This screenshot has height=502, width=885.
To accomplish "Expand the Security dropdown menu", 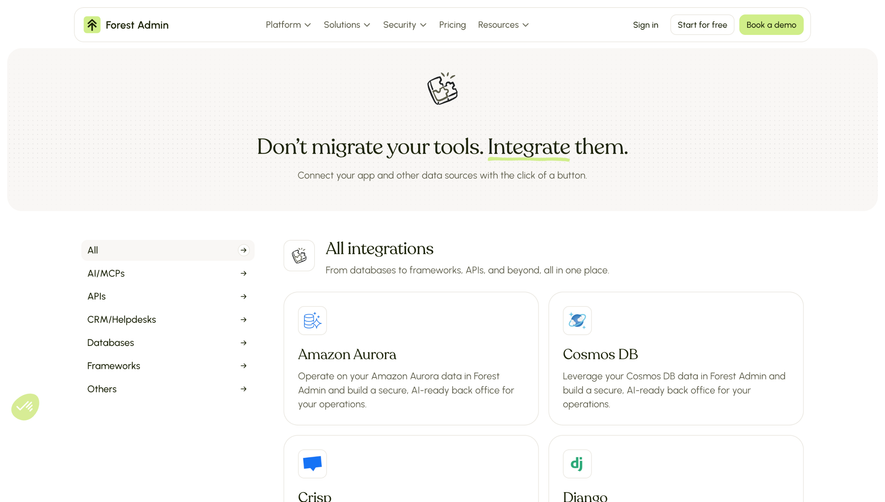I will 404,25.
